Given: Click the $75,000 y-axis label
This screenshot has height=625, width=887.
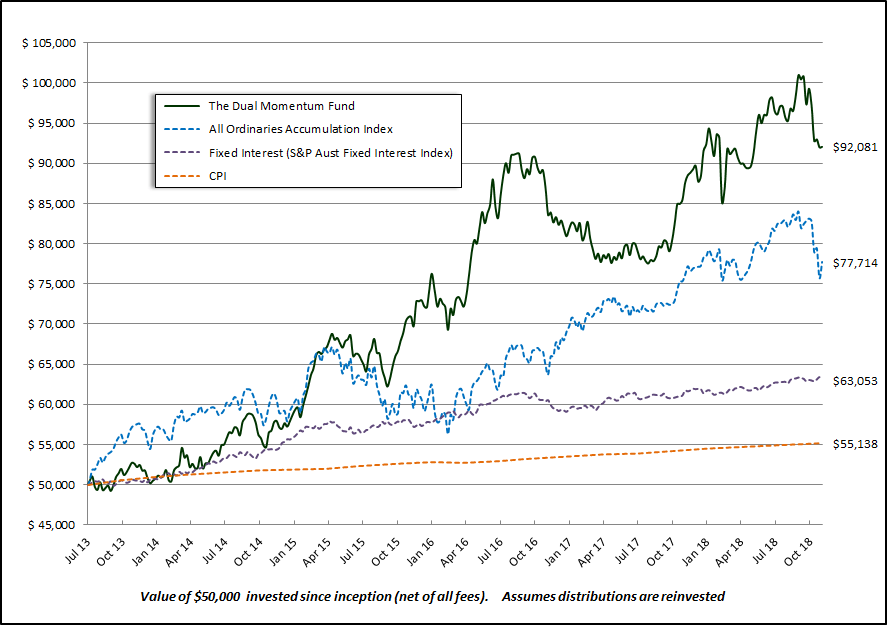Looking at the screenshot, I should (52, 284).
